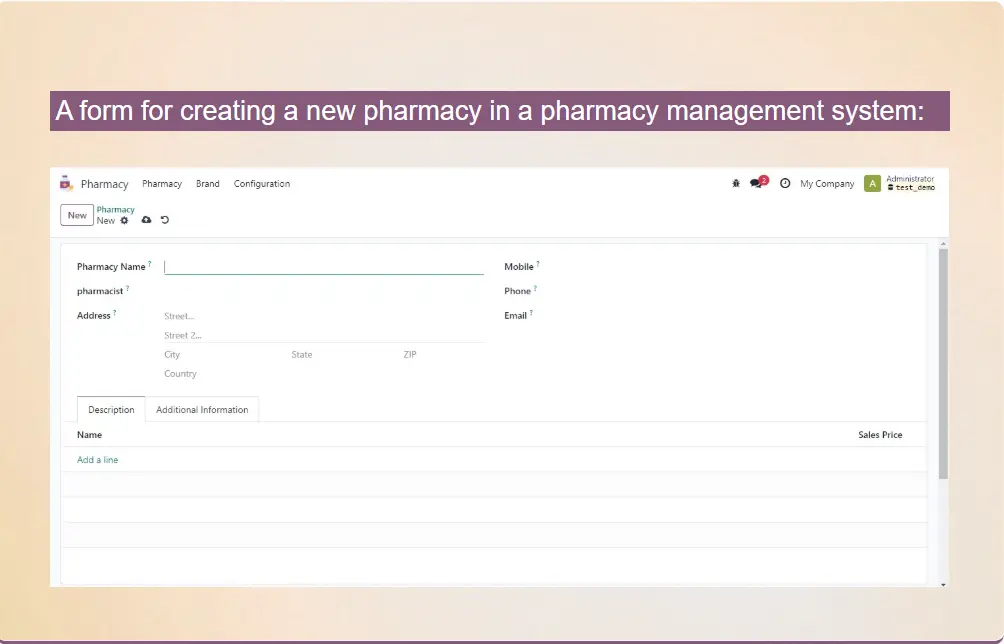1004x644 pixels.
Task: Open the Brand menu
Action: tap(208, 184)
